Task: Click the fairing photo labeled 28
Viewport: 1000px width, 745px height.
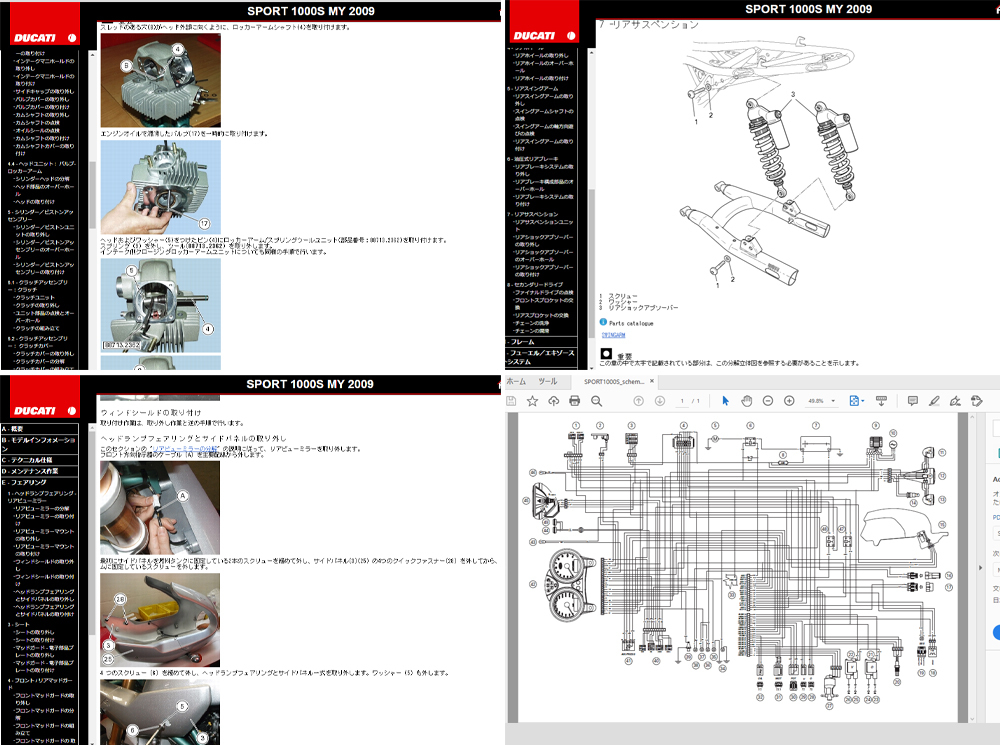Action: tap(160, 620)
